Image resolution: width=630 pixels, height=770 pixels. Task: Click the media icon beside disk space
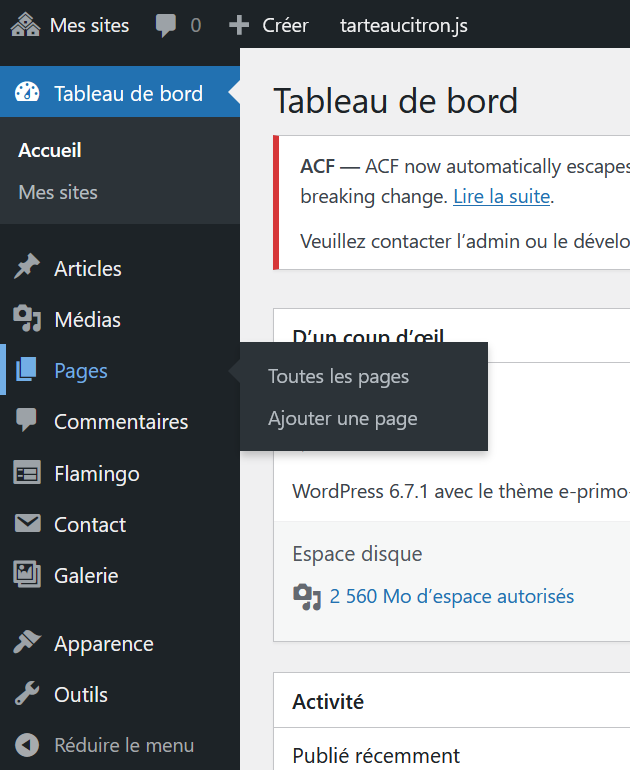pyautogui.click(x=307, y=597)
